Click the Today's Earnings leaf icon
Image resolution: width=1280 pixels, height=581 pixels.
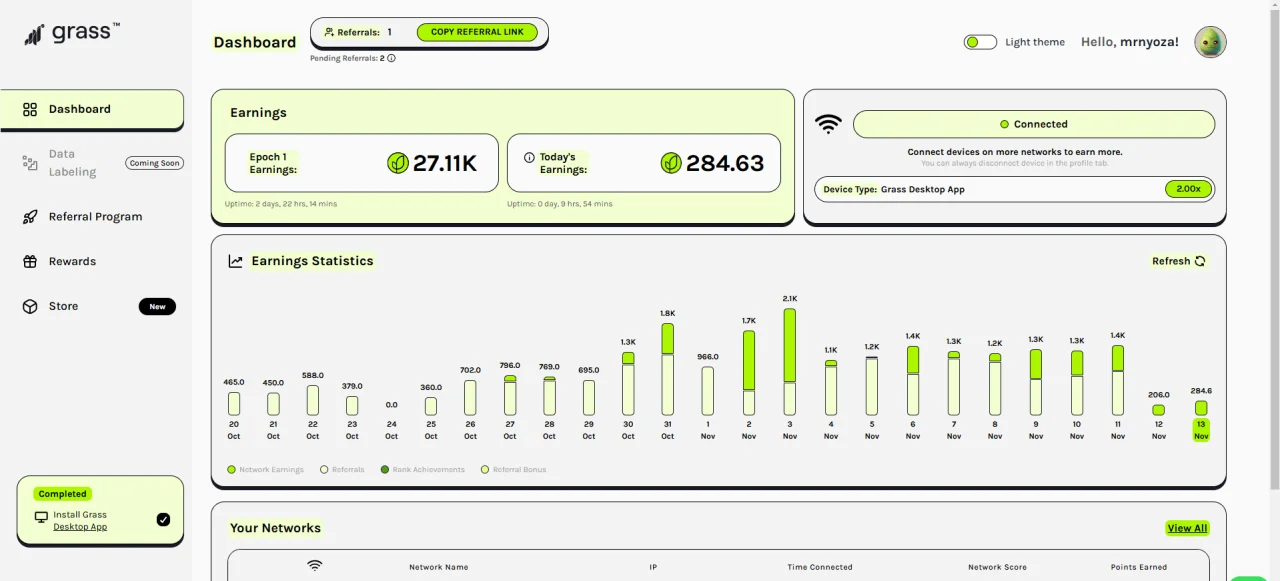672,163
